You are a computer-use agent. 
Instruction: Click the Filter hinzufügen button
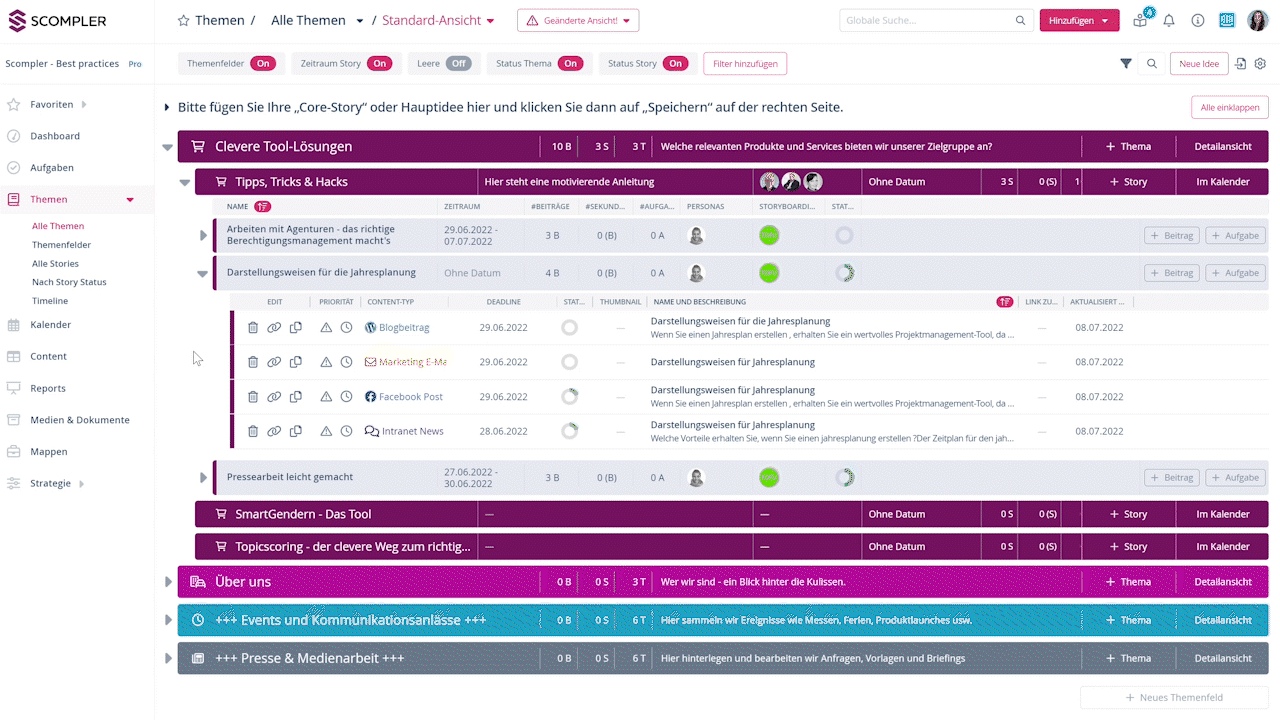pyautogui.click(x=745, y=64)
